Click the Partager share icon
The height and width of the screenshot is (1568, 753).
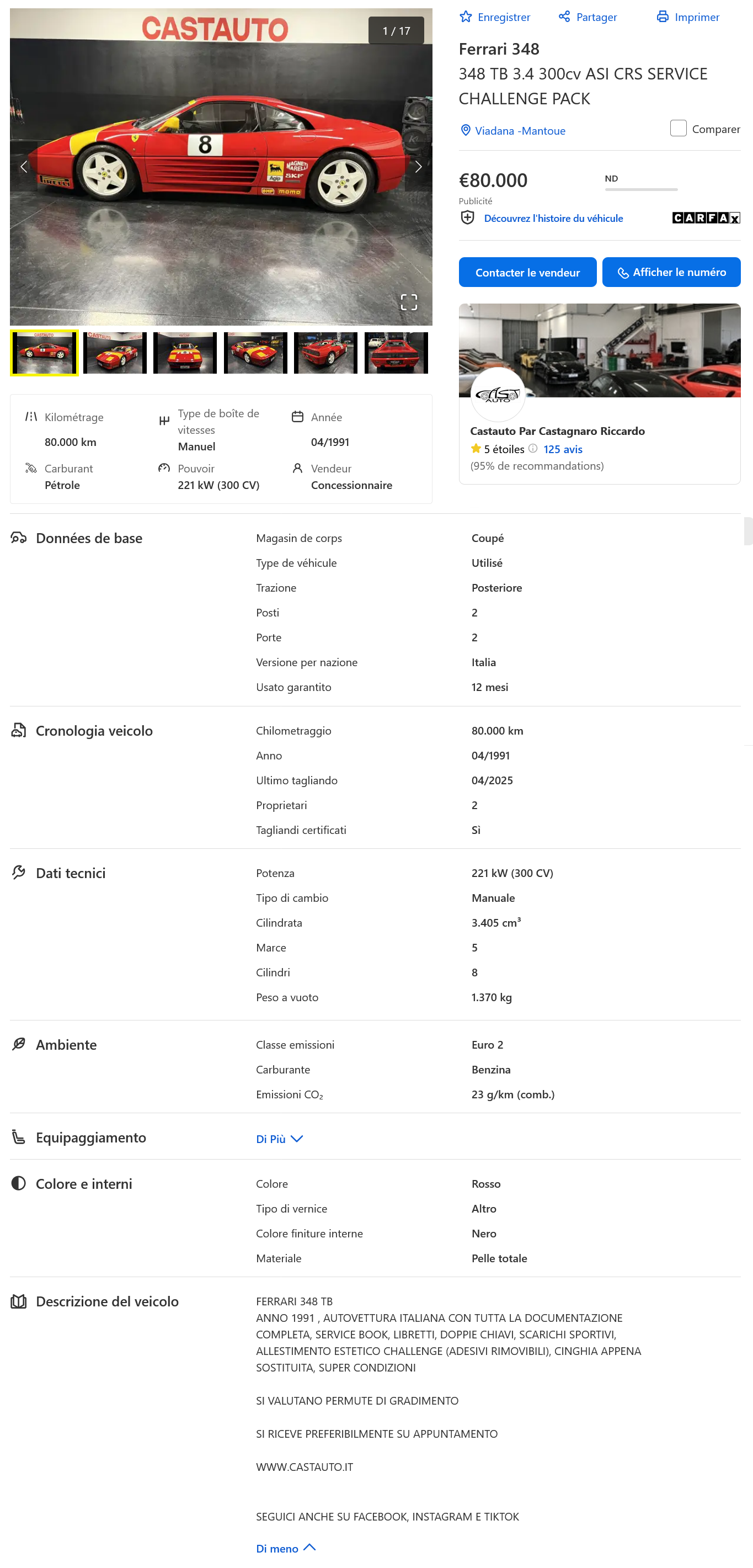click(x=564, y=17)
